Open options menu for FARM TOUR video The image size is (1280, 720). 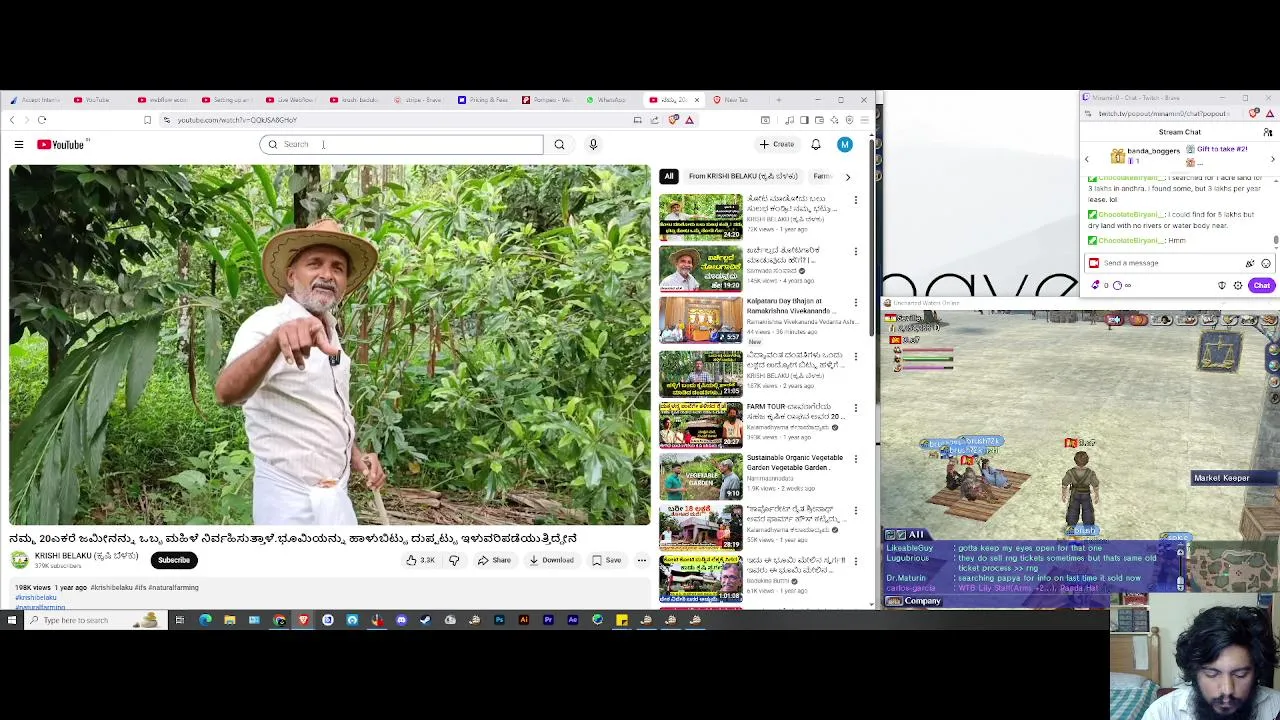click(x=856, y=408)
